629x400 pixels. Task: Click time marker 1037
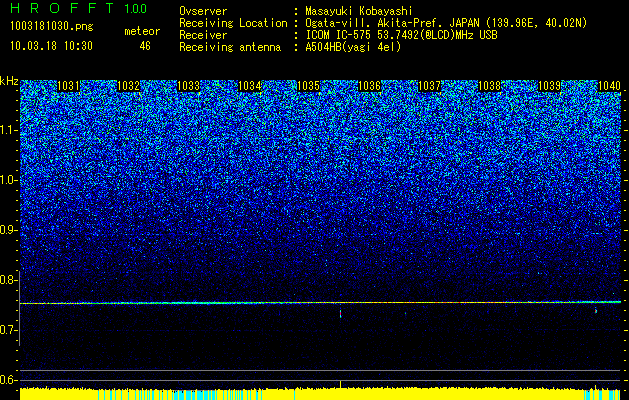[x=429, y=85]
